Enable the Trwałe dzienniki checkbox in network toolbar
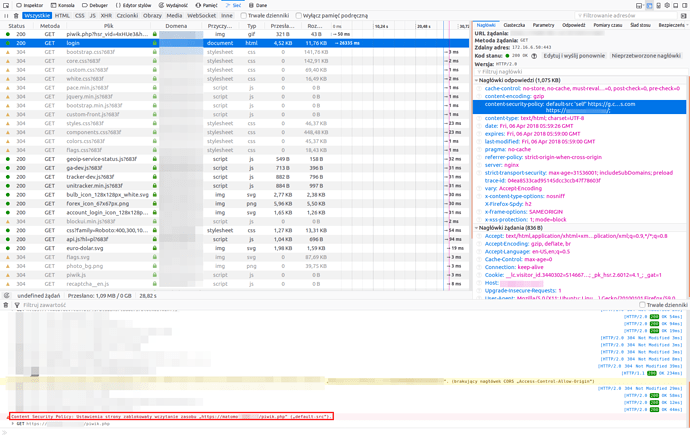The height and width of the screenshot is (437, 690). coord(243,15)
